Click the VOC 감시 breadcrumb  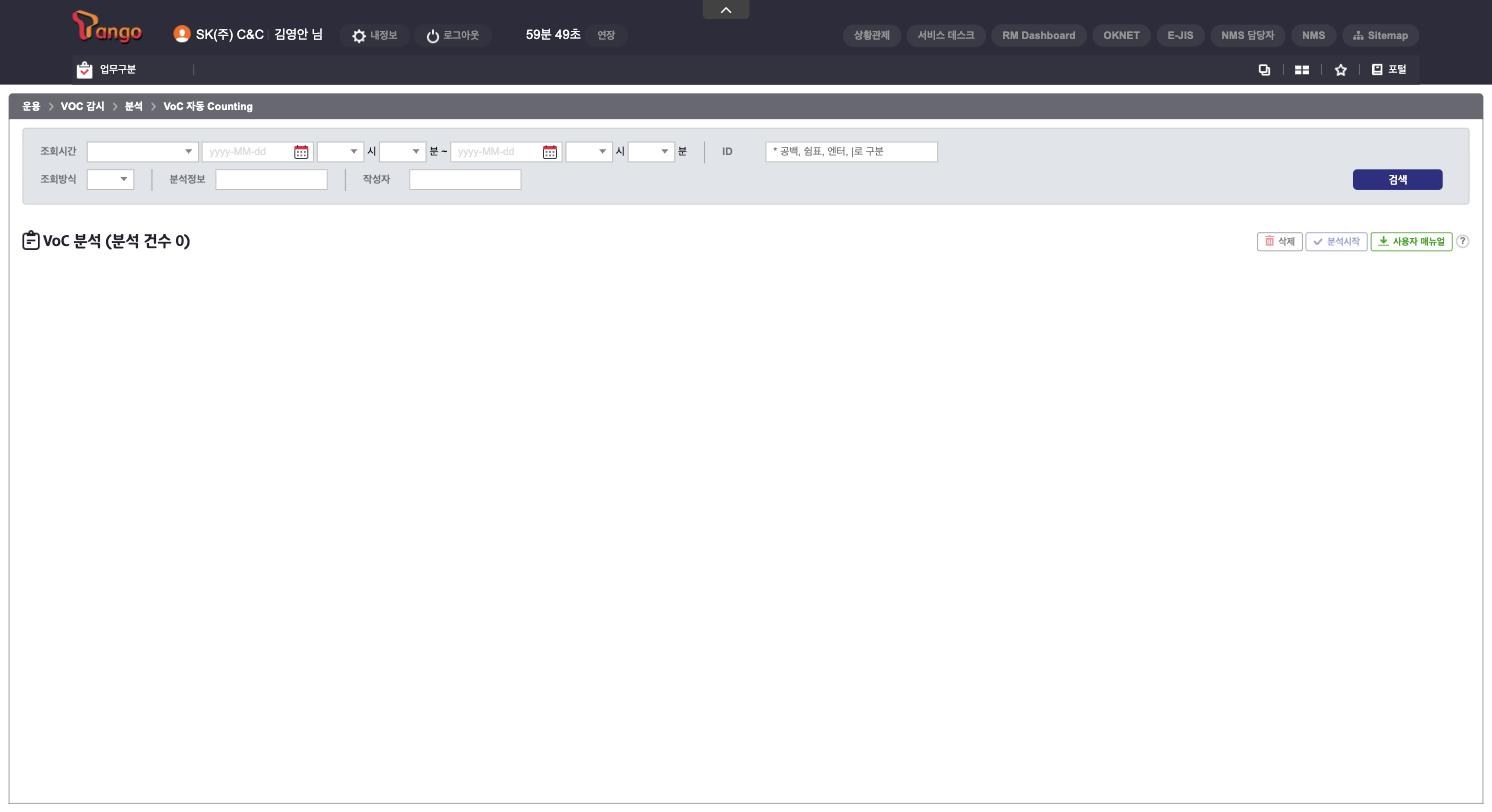[x=82, y=107]
